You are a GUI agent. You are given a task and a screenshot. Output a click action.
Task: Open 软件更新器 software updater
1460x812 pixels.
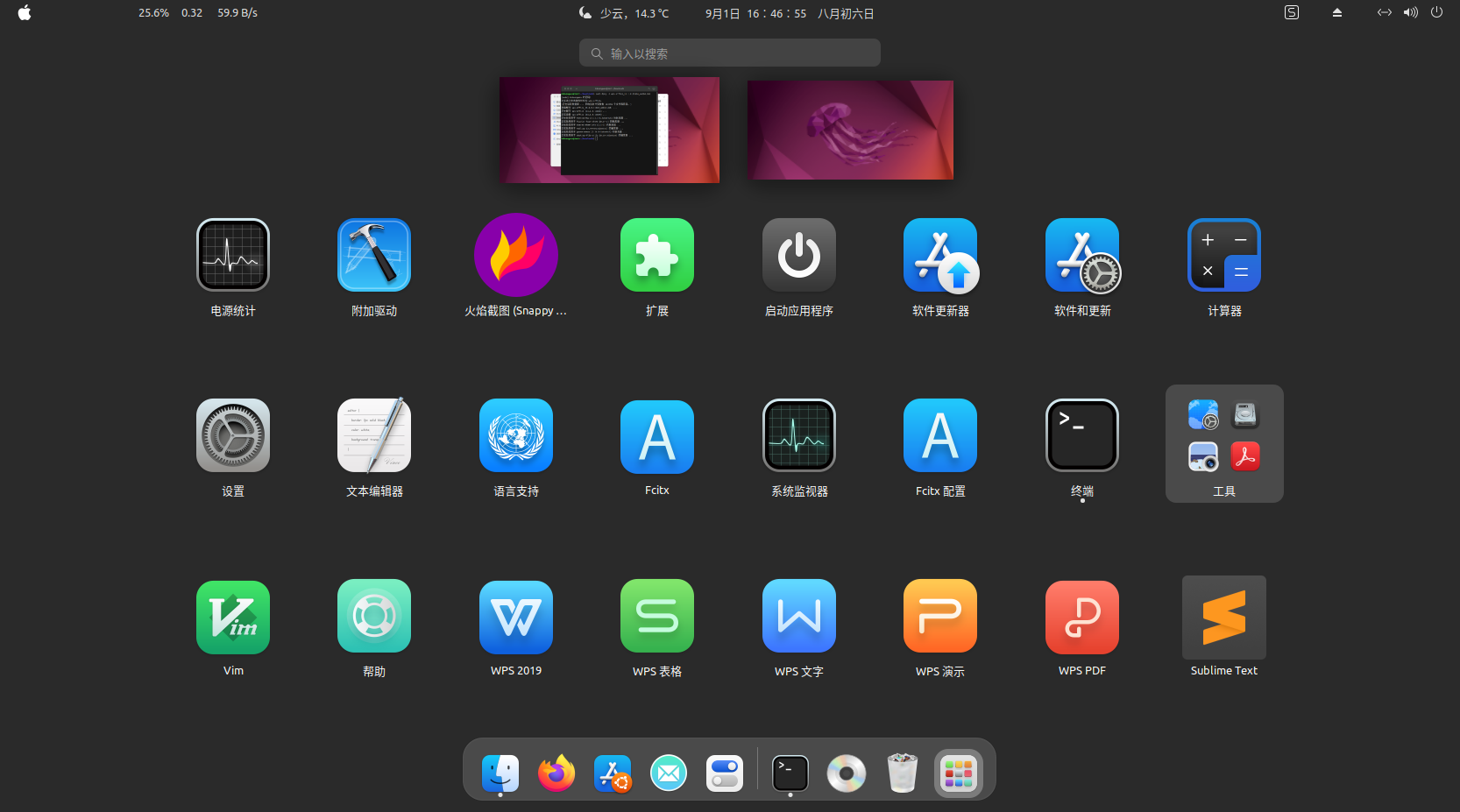pyautogui.click(x=940, y=255)
